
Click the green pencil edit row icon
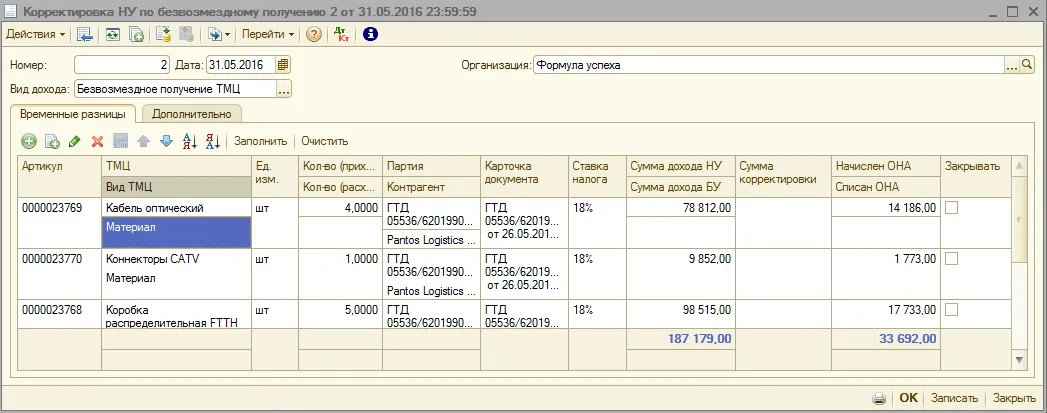(75, 141)
